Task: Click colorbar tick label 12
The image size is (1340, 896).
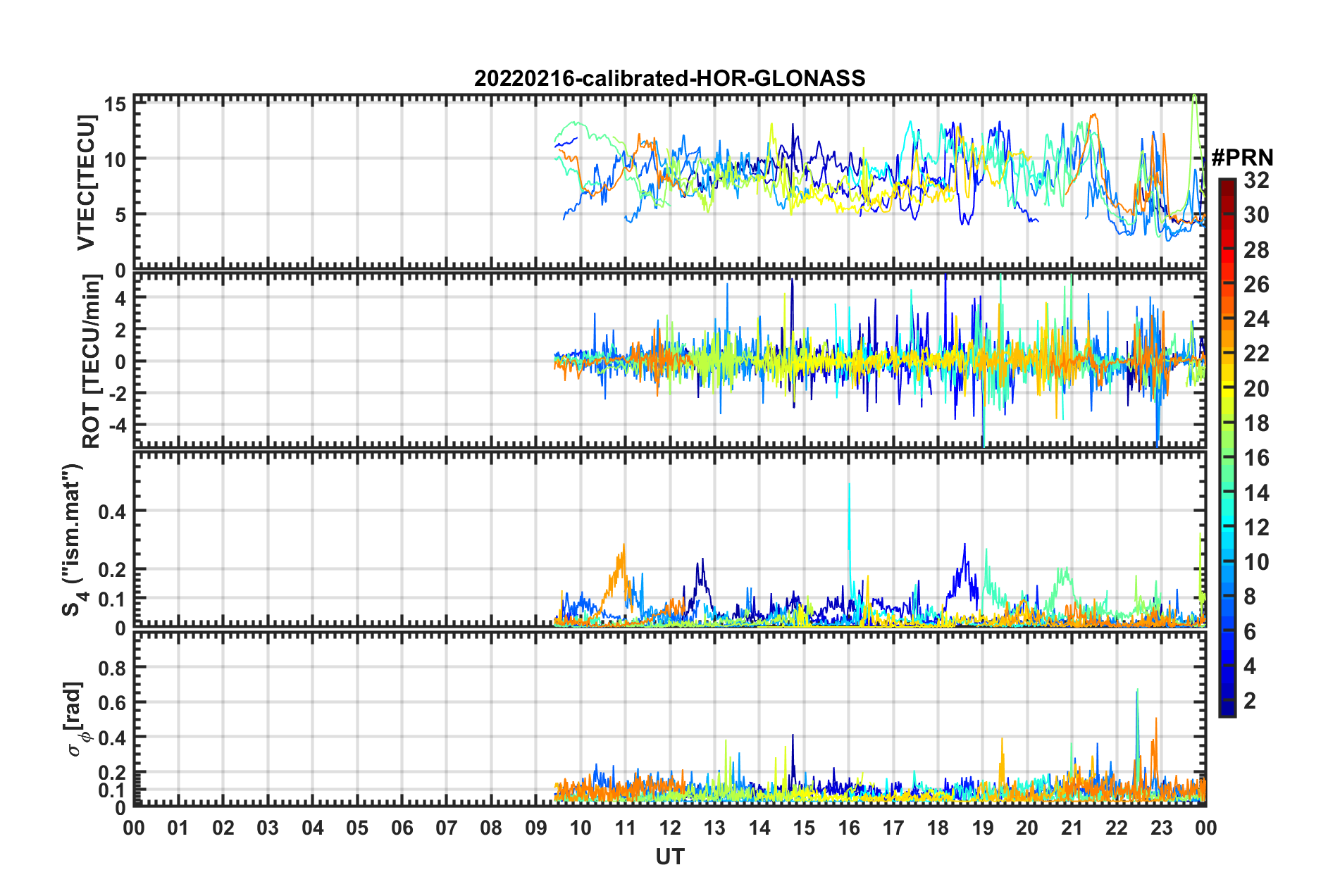Action: (x=1256, y=528)
